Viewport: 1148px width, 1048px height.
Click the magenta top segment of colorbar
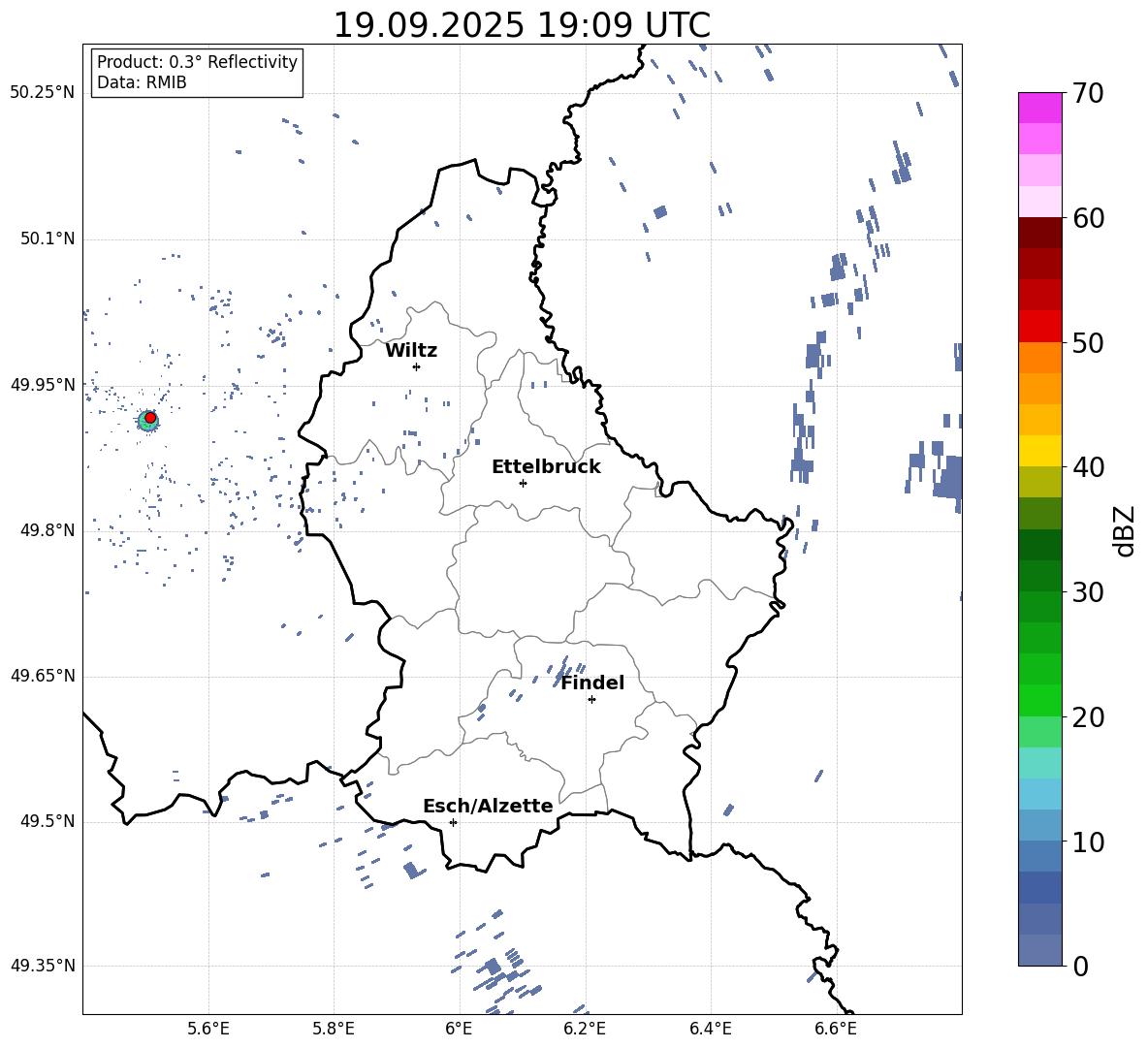1040,108
